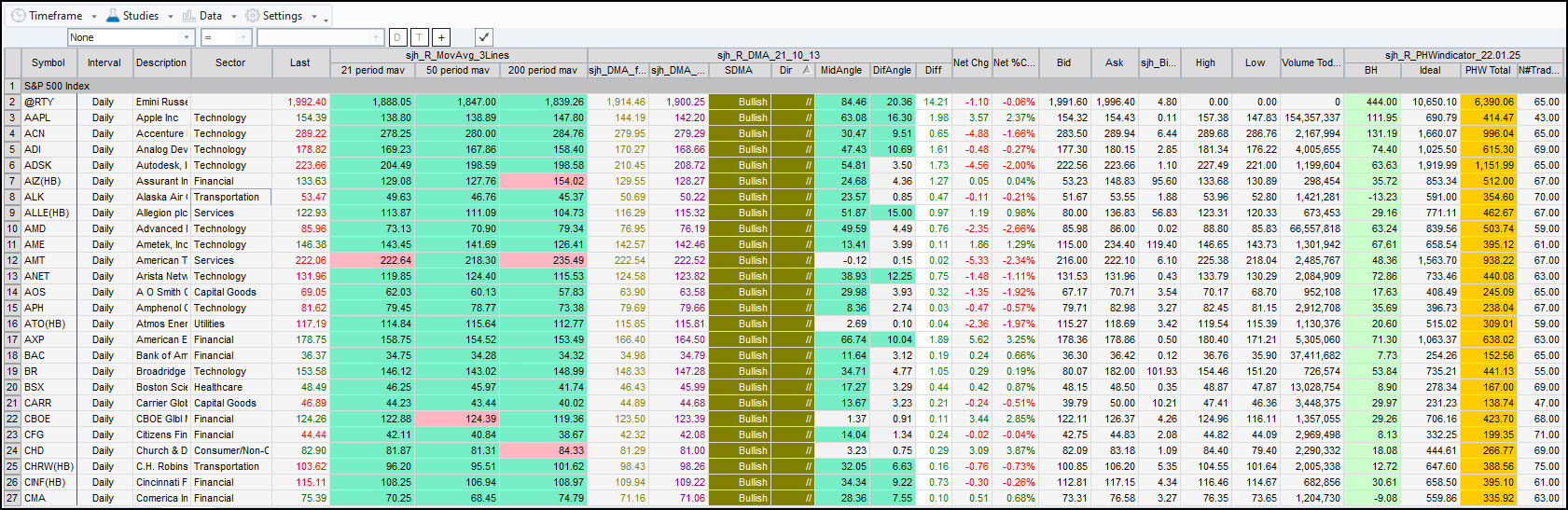Select the CARR symbol cell
The height and width of the screenshot is (510, 1568).
point(49,403)
